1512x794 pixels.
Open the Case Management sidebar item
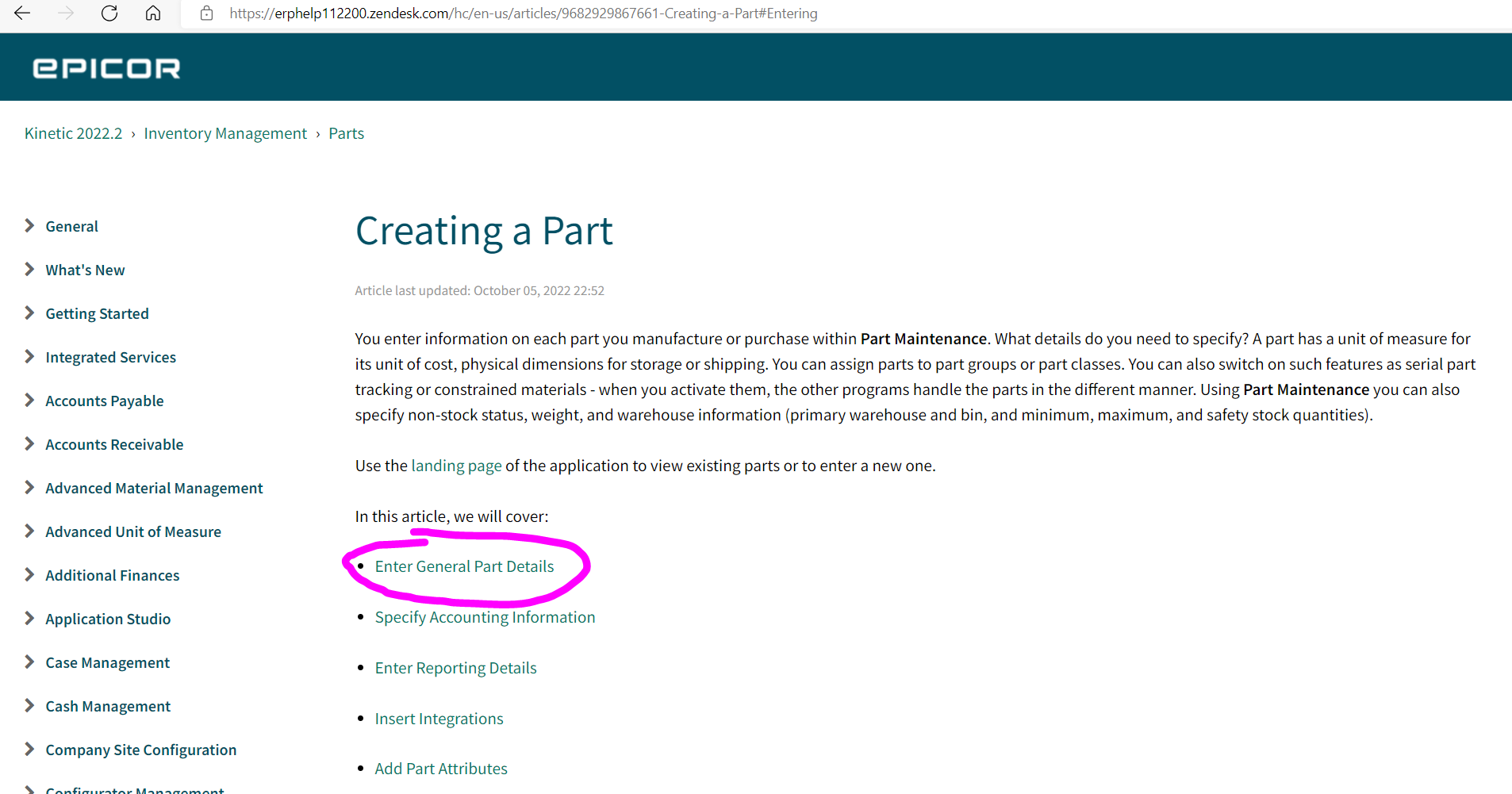[107, 663]
